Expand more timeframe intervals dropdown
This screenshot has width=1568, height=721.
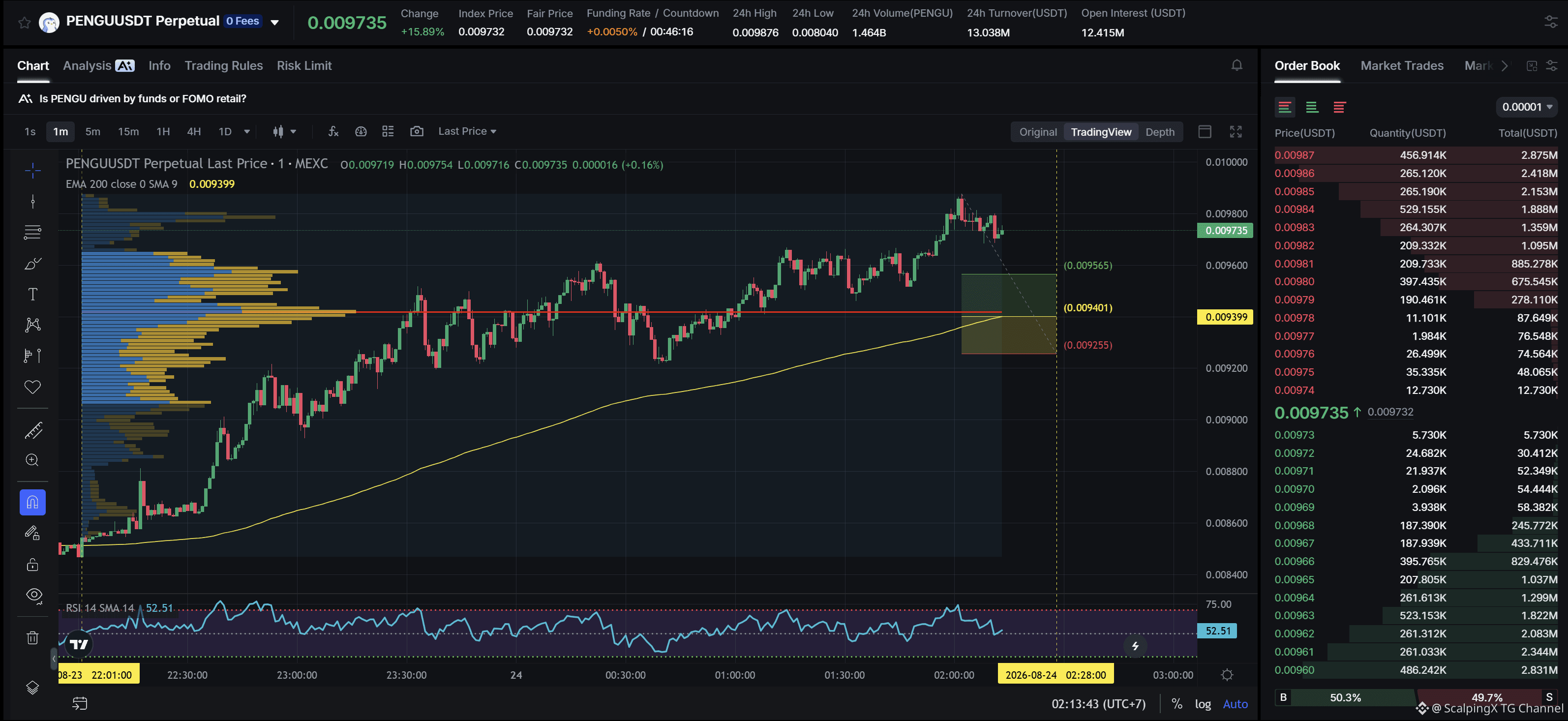click(x=247, y=131)
